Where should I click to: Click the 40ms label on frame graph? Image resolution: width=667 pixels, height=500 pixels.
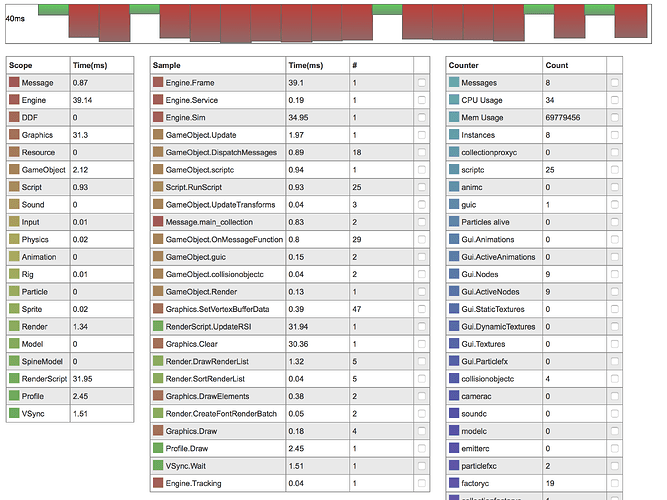click(16, 19)
